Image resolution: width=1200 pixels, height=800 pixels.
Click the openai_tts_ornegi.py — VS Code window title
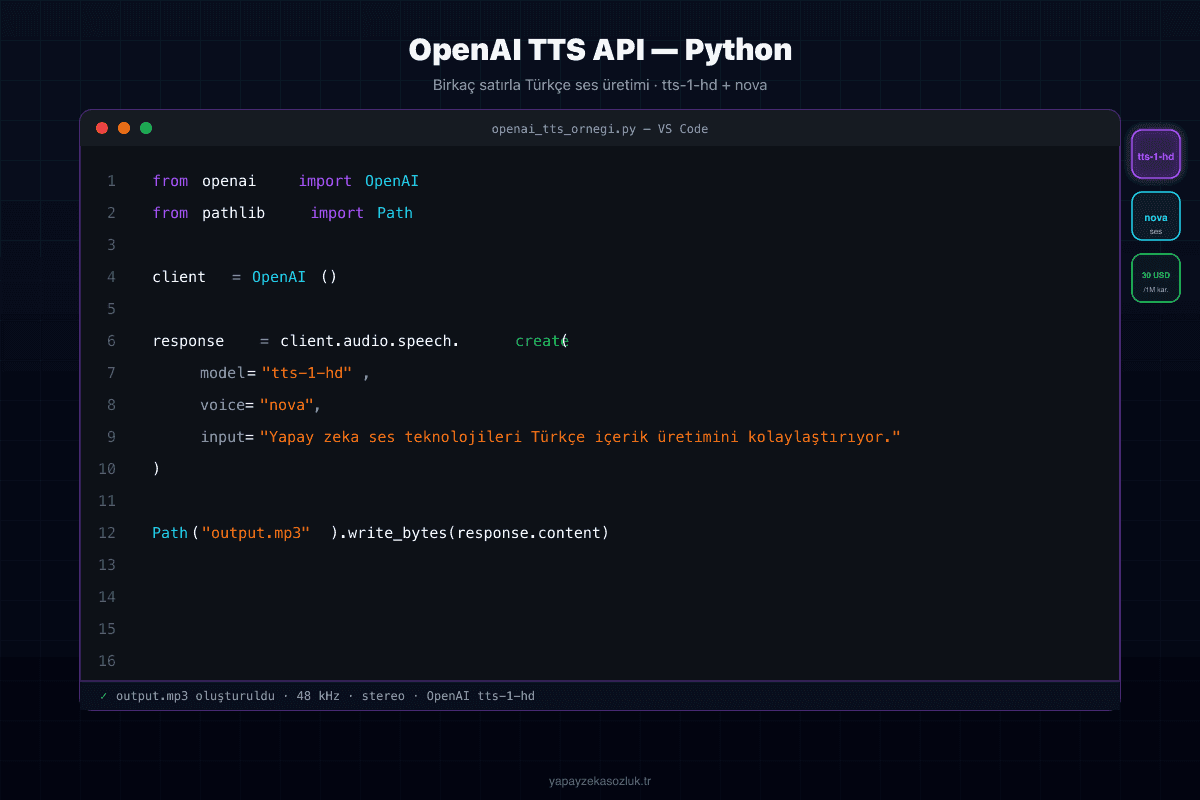[600, 129]
